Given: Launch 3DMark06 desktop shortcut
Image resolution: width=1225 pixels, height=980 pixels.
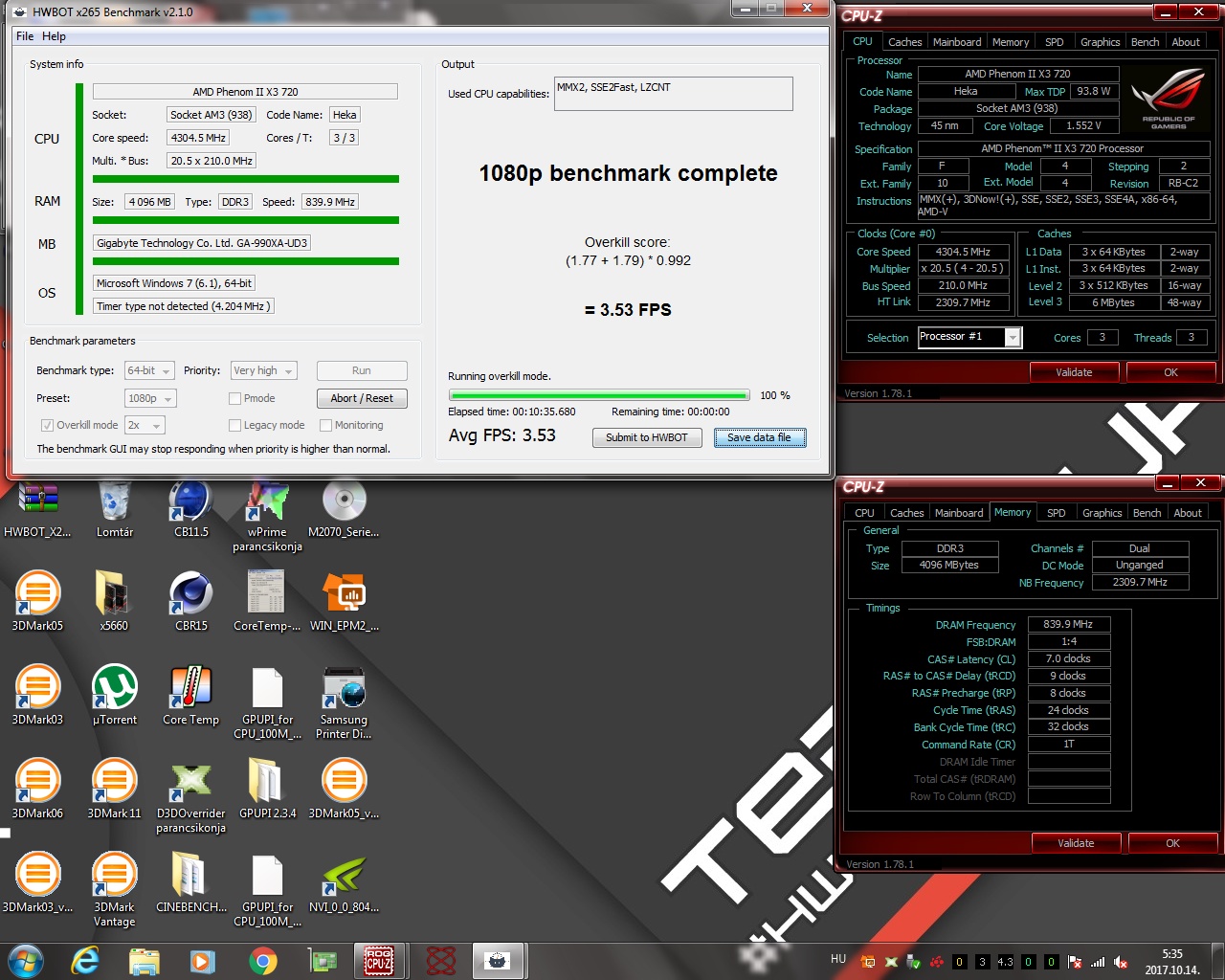Looking at the screenshot, I should click(x=38, y=789).
